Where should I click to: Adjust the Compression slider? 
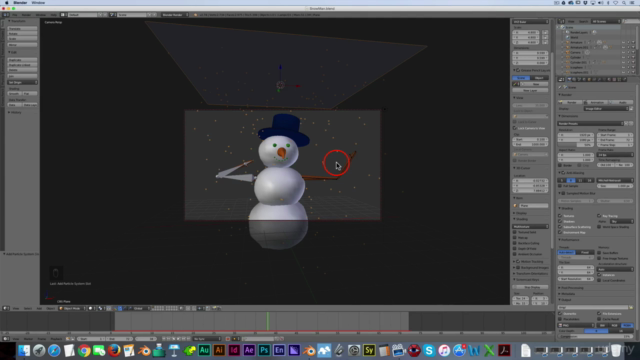coord(596,336)
